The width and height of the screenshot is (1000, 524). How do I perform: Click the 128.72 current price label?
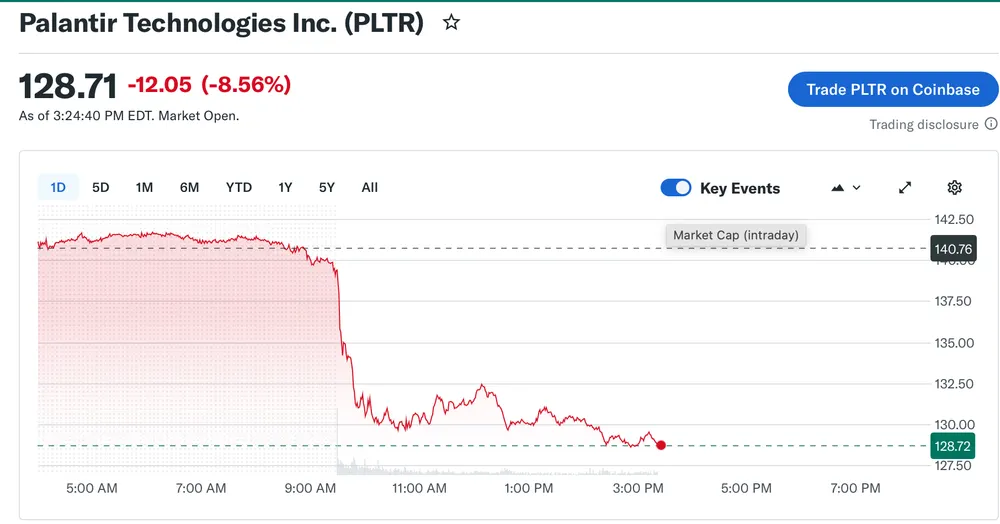952,446
